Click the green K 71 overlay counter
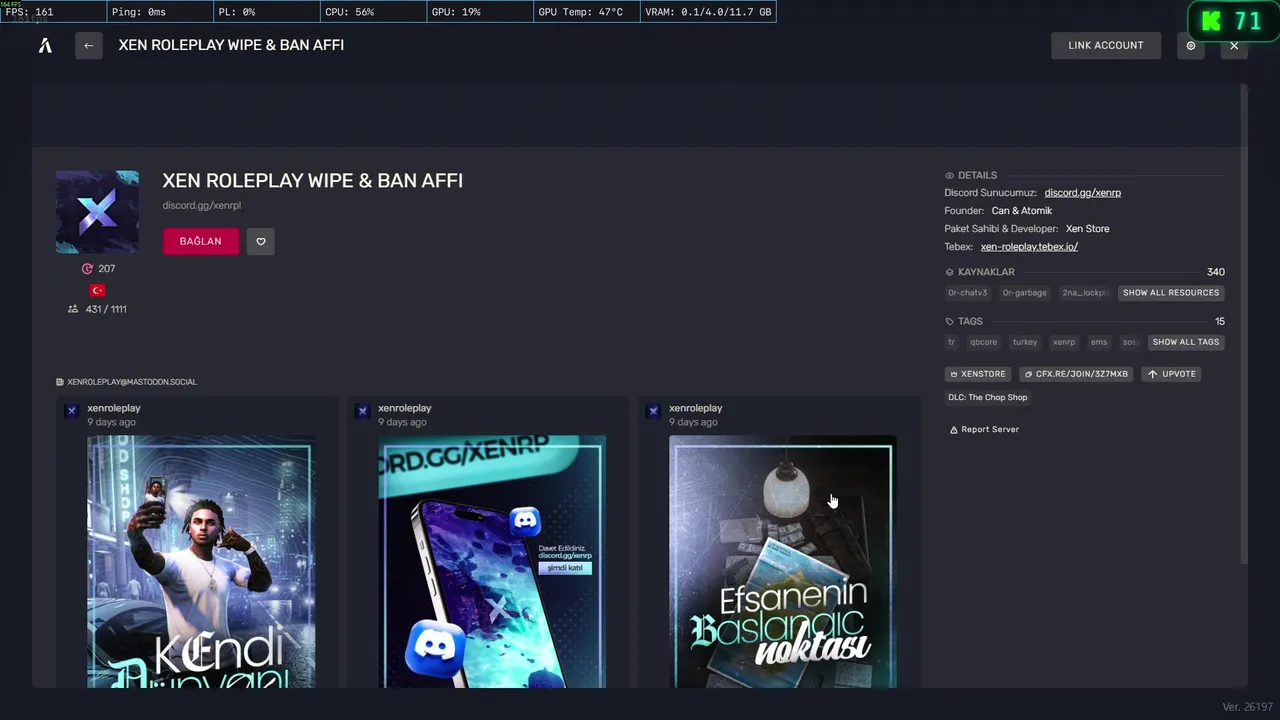The width and height of the screenshot is (1280, 720). 1232,21
